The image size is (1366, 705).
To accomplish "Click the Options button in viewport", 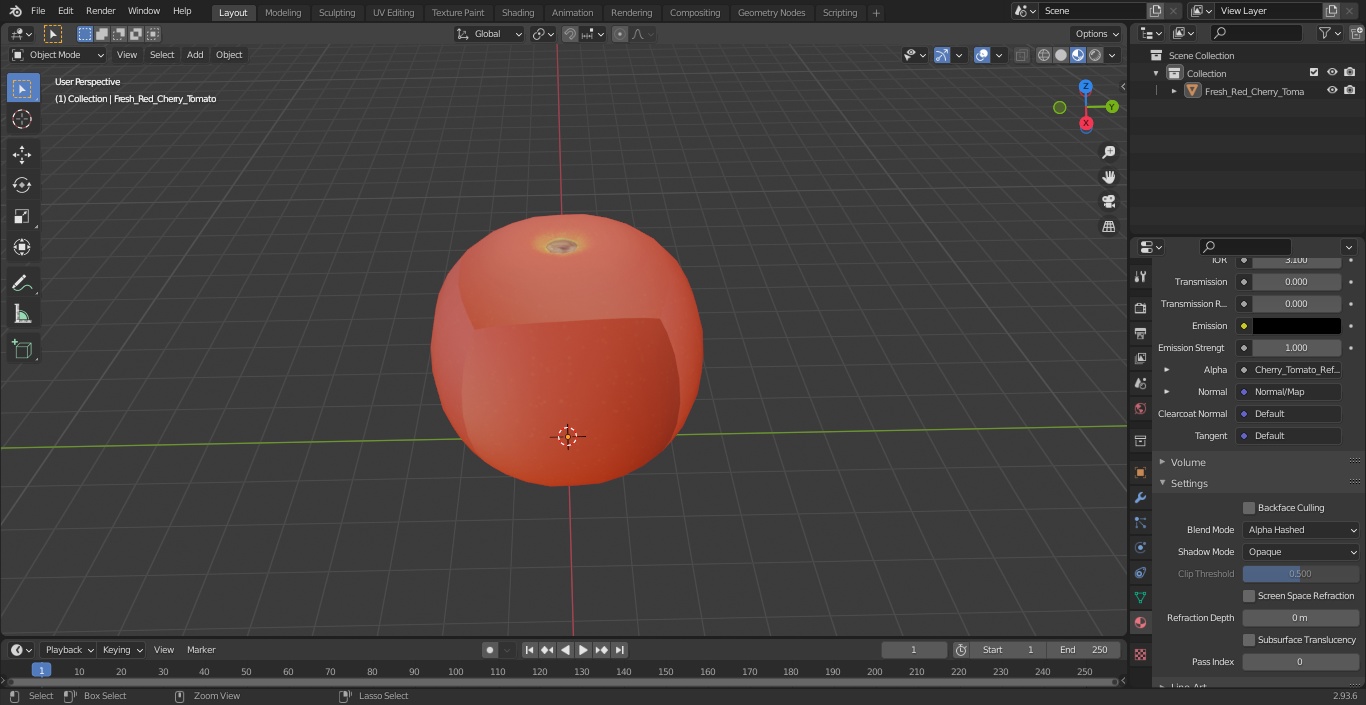I will tap(1096, 34).
